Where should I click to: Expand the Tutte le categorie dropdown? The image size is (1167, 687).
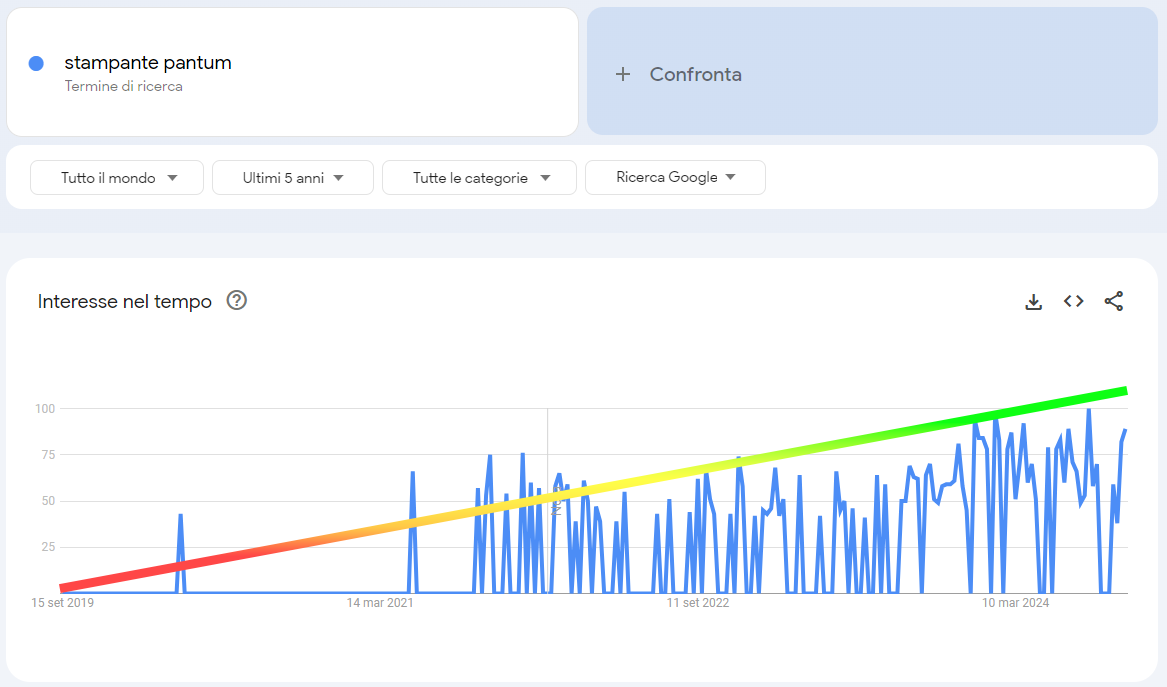pos(479,178)
